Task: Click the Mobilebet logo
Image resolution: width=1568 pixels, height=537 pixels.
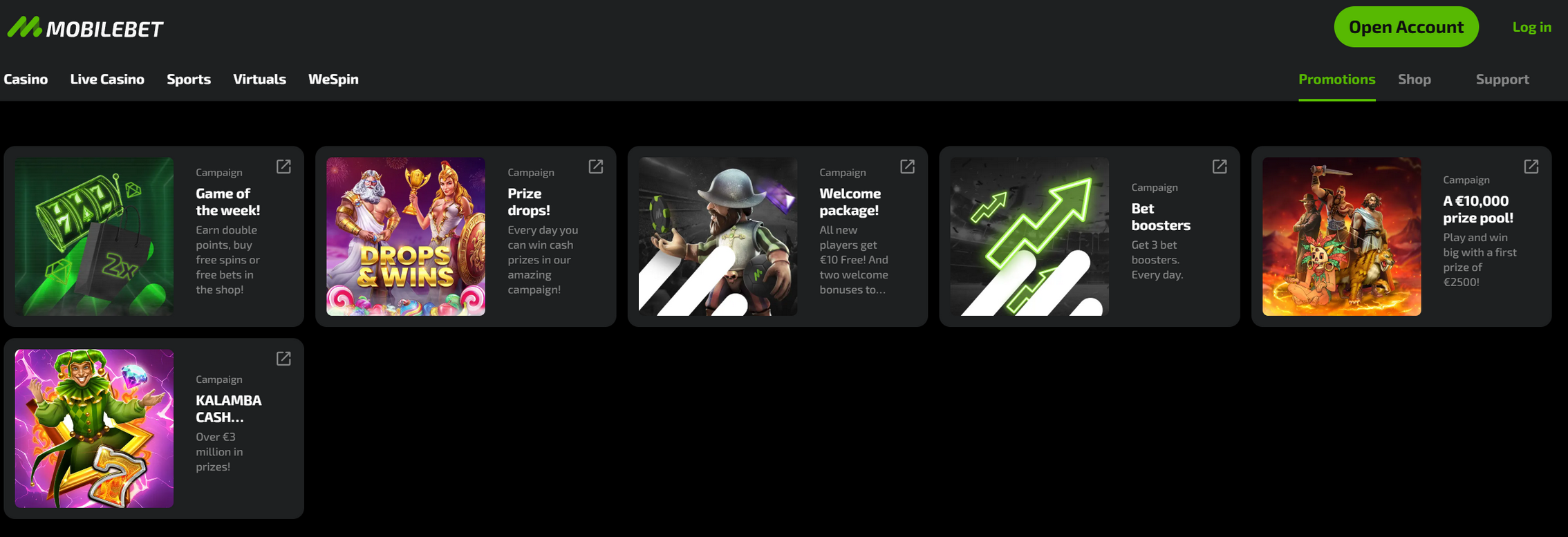Action: point(86,28)
